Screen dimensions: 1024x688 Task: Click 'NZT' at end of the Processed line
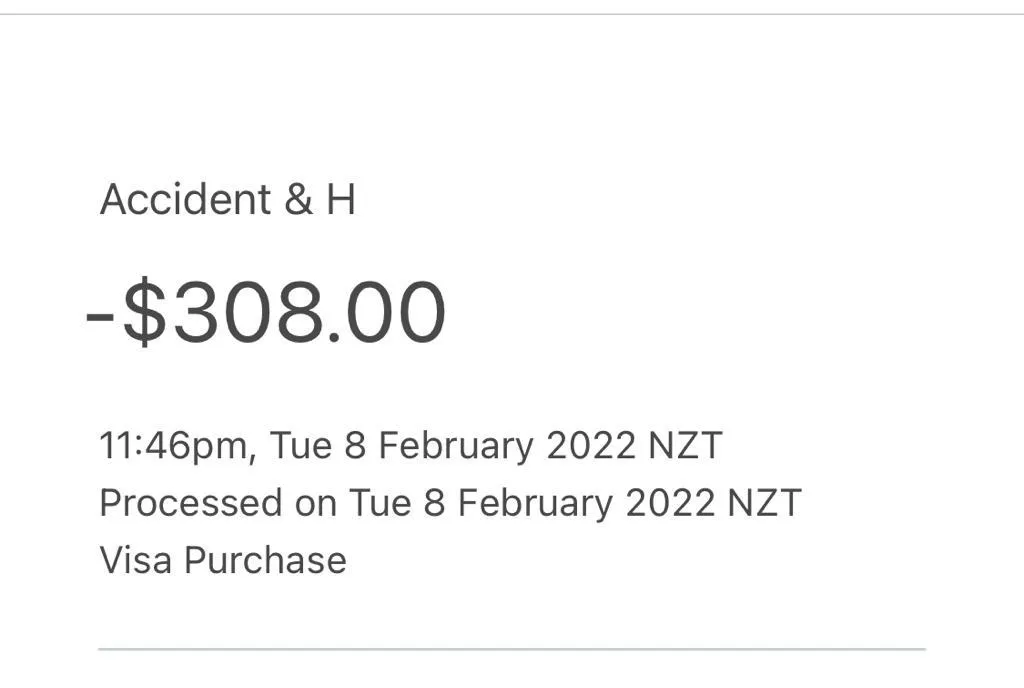pos(764,503)
